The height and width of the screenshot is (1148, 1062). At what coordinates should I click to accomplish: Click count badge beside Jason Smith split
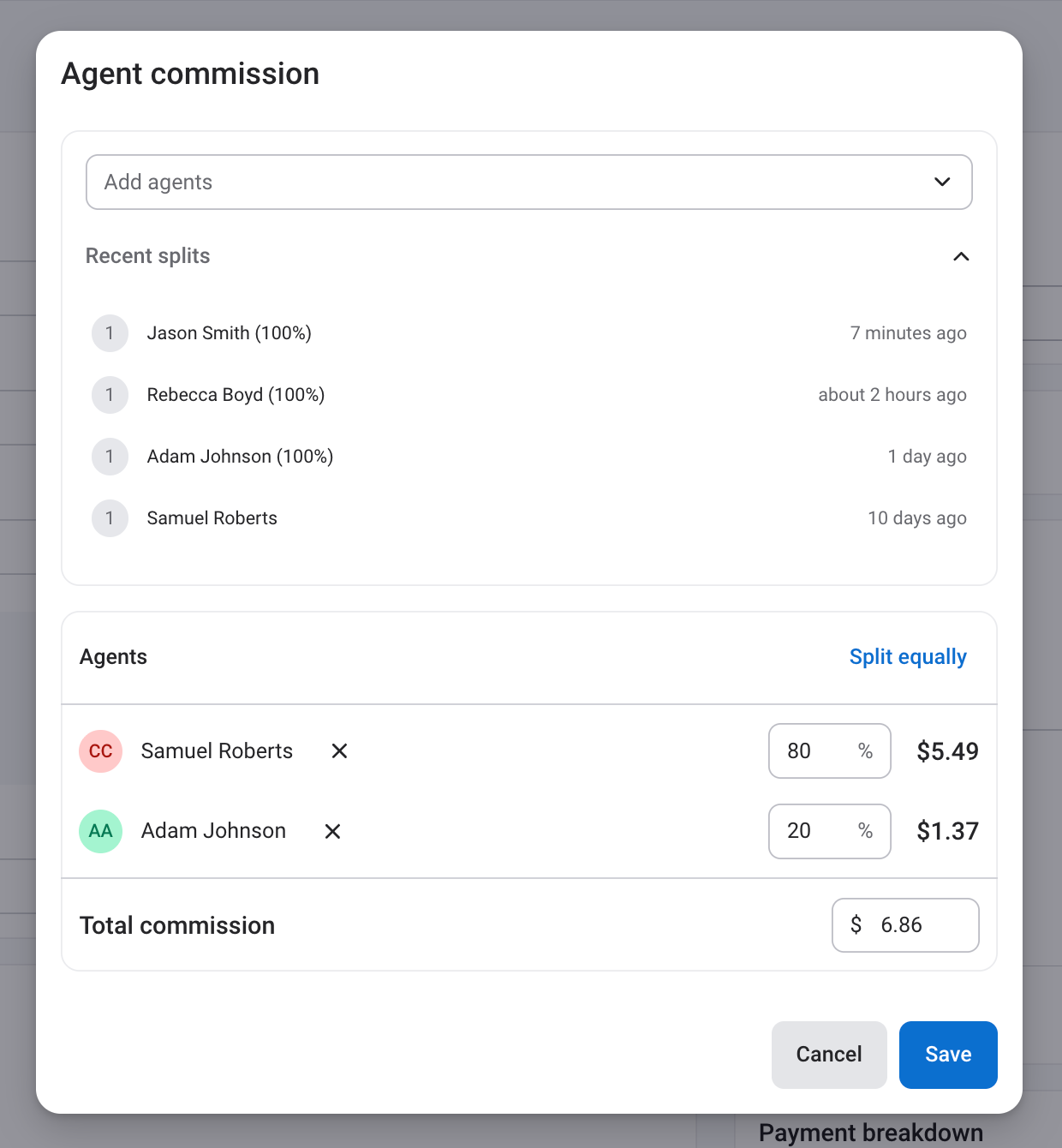click(110, 333)
